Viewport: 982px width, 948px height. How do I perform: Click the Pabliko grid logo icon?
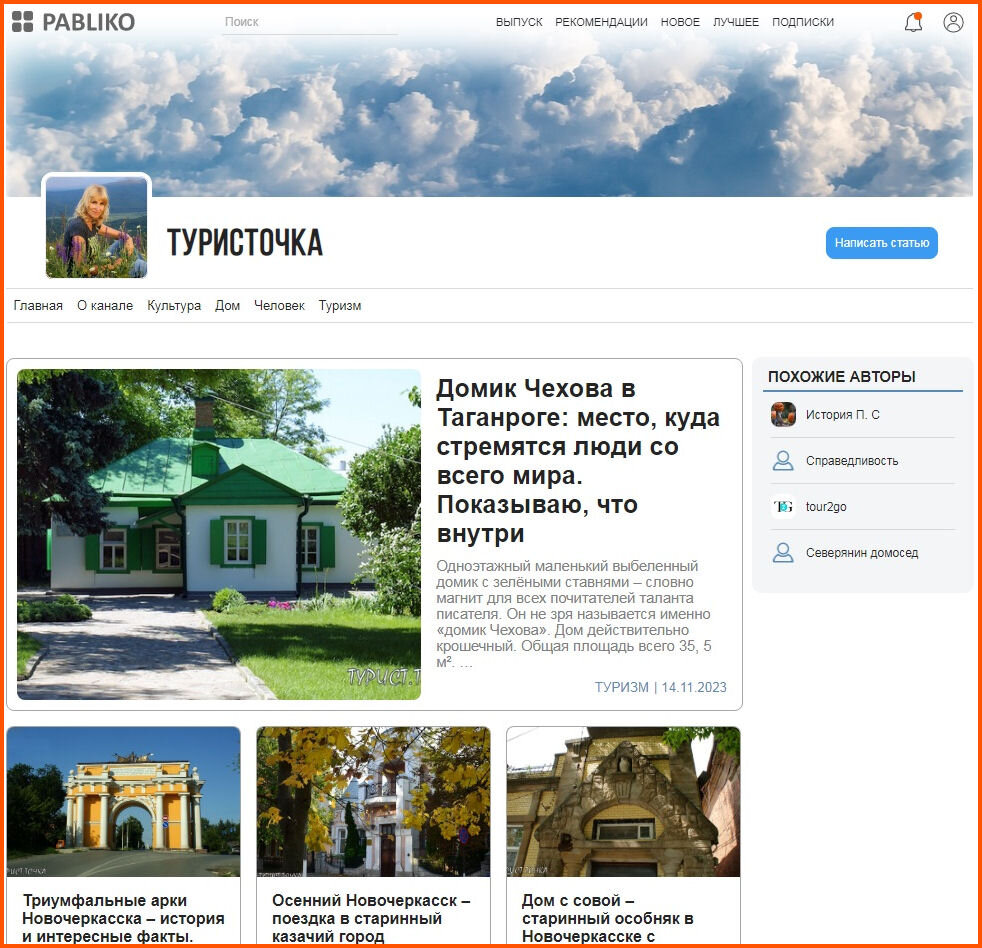pyautogui.click(x=21, y=20)
